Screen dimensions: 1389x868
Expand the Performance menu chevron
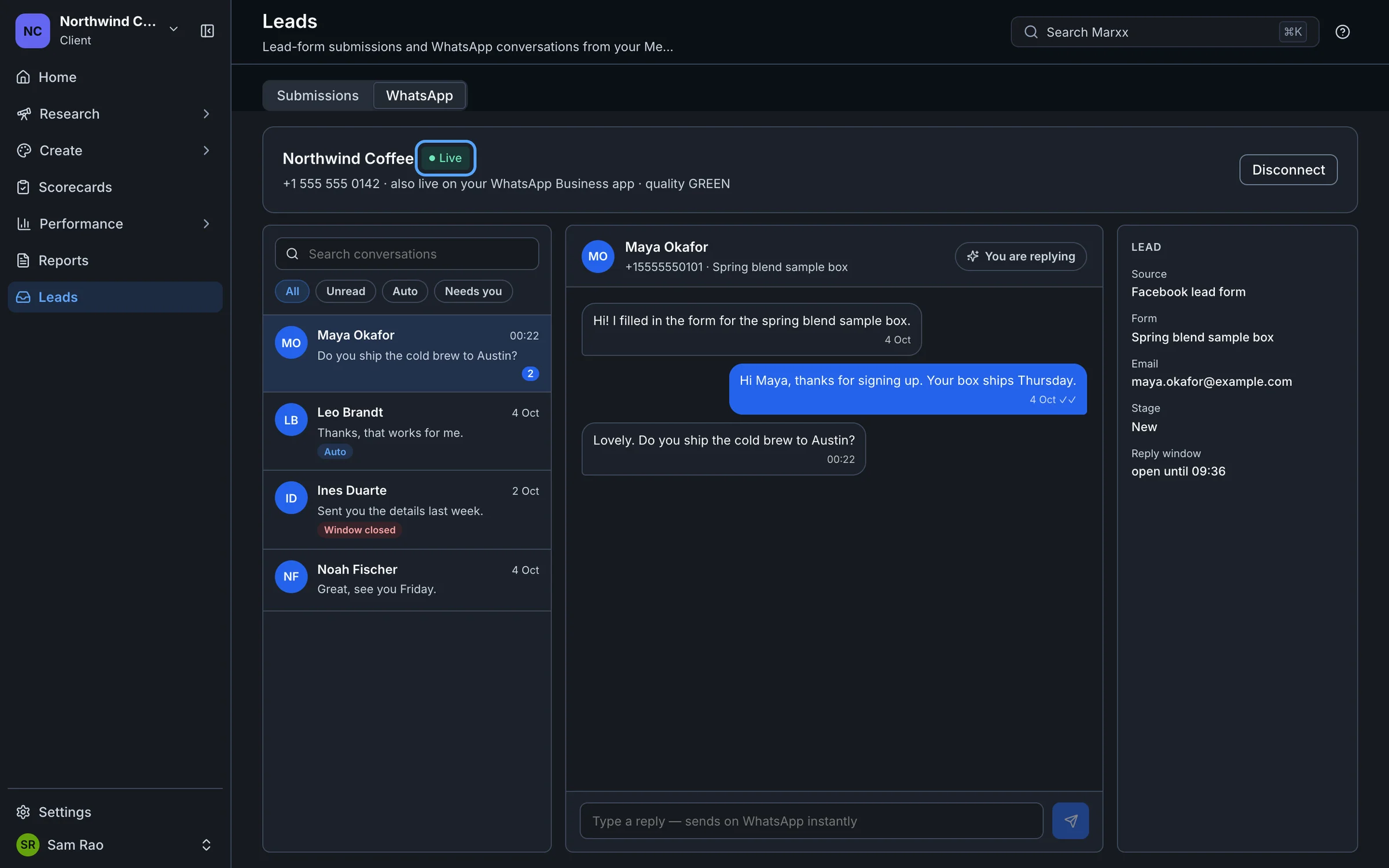[206, 224]
